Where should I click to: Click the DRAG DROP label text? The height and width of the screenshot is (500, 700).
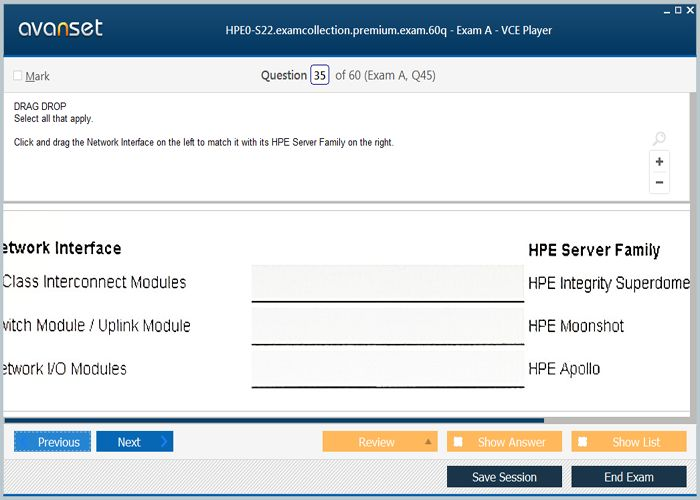pos(40,106)
